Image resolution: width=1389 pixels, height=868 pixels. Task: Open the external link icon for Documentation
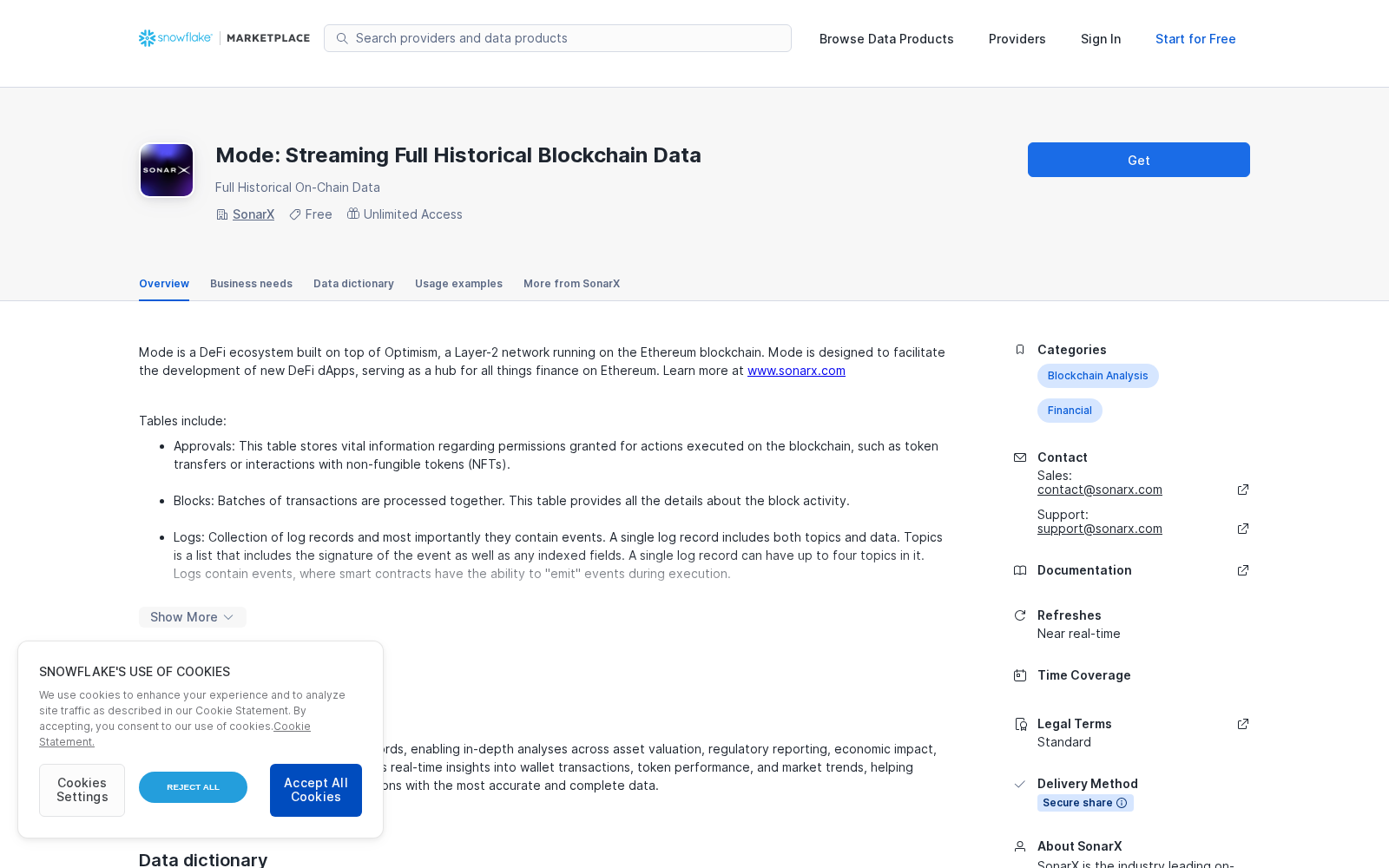(1243, 570)
